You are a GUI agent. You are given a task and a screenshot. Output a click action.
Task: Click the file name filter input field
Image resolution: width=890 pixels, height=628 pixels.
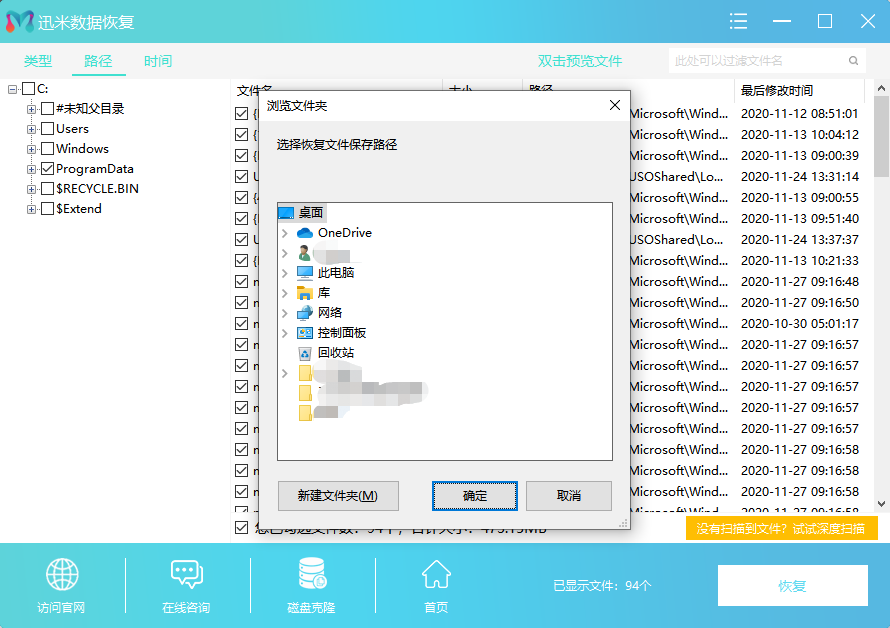point(760,60)
